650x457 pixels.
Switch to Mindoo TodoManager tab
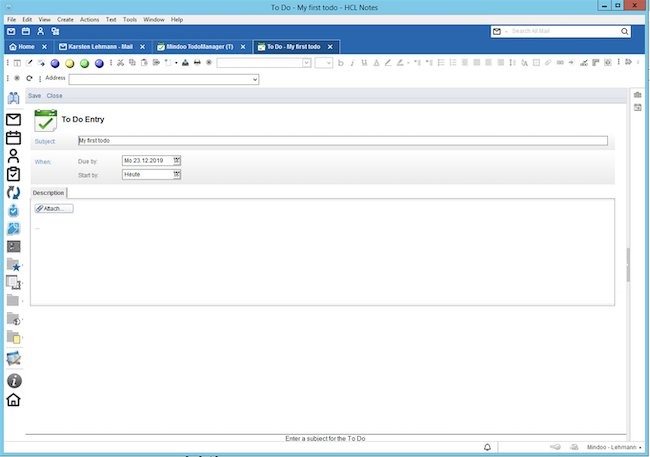pyautogui.click(x=193, y=46)
